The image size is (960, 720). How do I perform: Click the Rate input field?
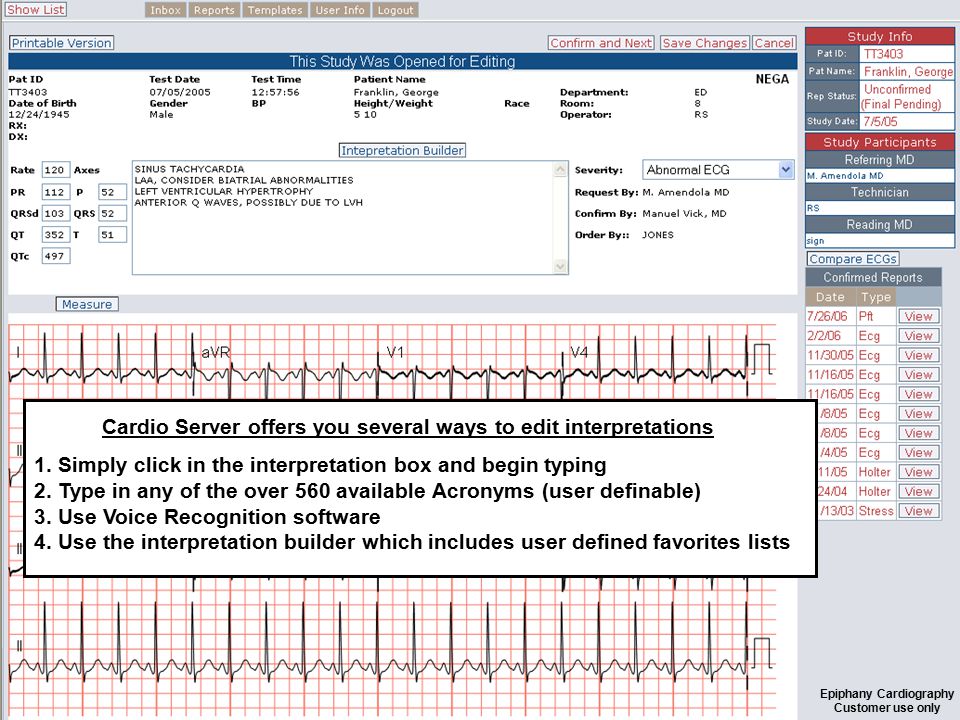point(56,170)
